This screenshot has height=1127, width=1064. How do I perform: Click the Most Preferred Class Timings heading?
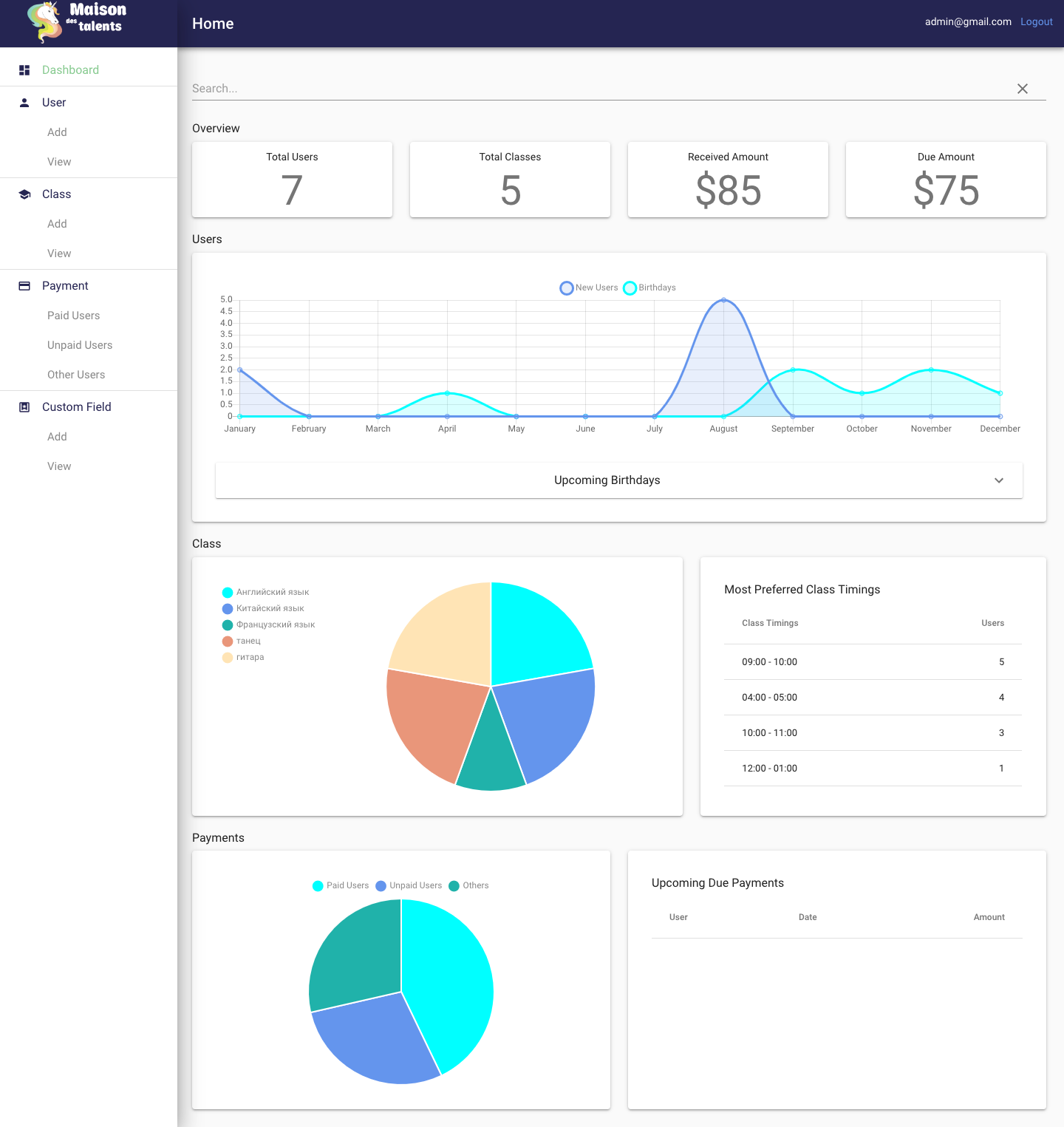coord(802,590)
